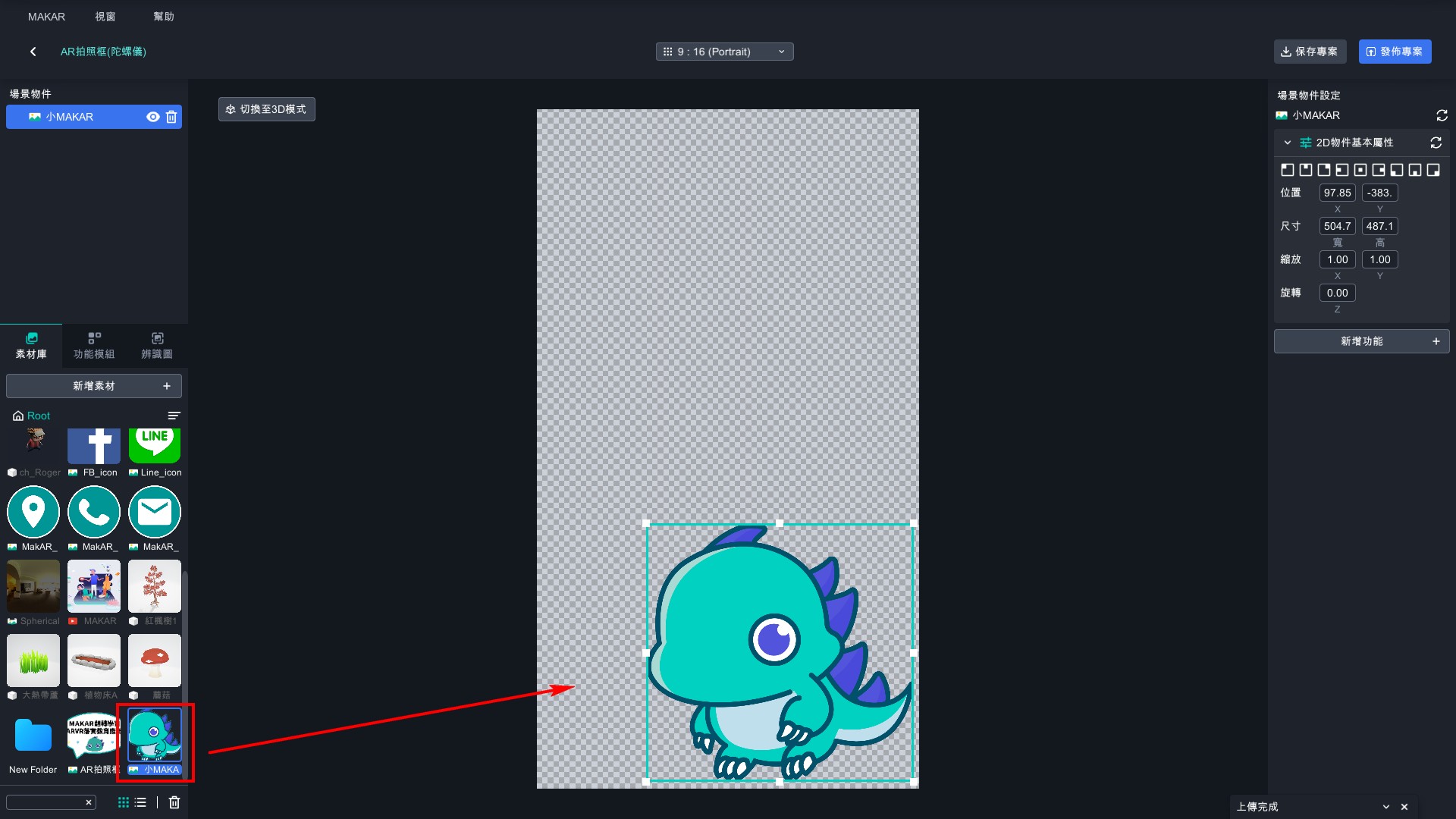This screenshot has width=1456, height=819.
Task: Select the MakAR phone icon asset
Action: point(94,513)
